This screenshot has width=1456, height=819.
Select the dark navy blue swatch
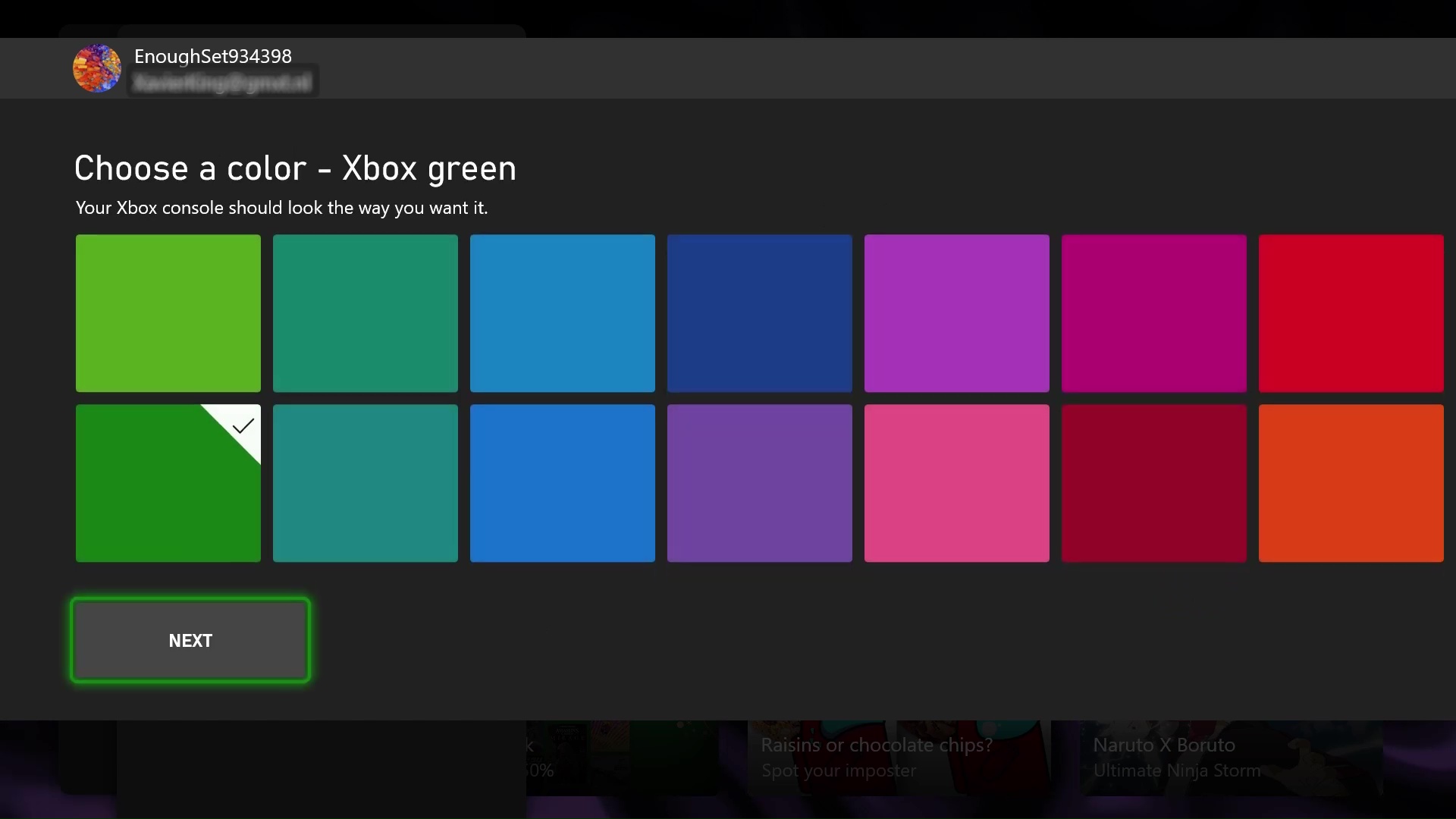[x=760, y=313]
